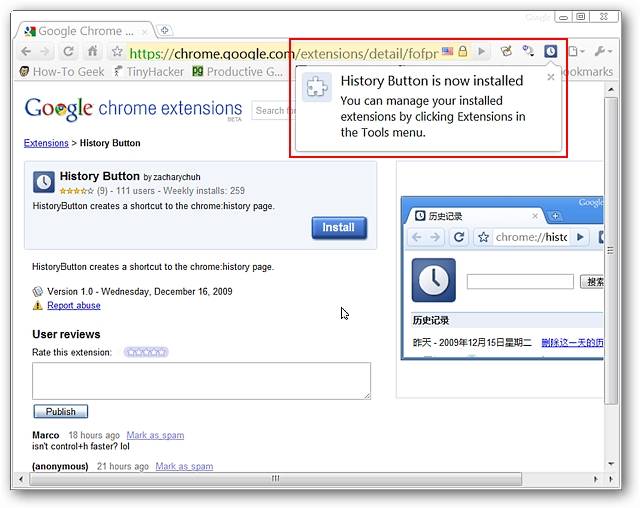
Task: Reload the page with the refresh icon
Action: 68,51
